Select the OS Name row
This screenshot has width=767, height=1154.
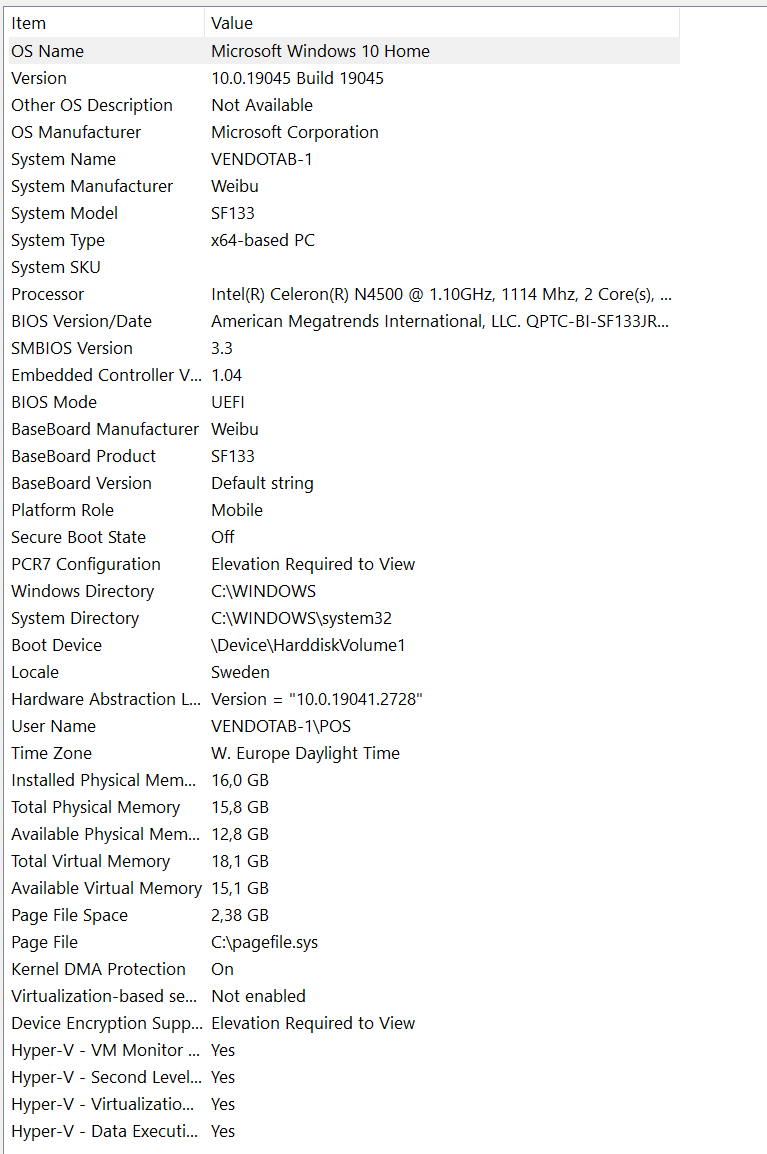click(x=48, y=51)
